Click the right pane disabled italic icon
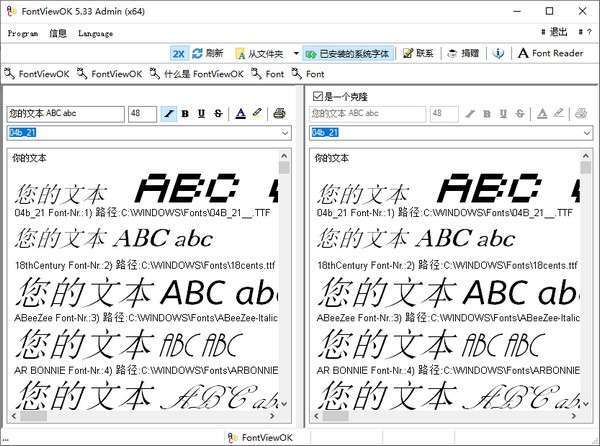 coord(470,114)
